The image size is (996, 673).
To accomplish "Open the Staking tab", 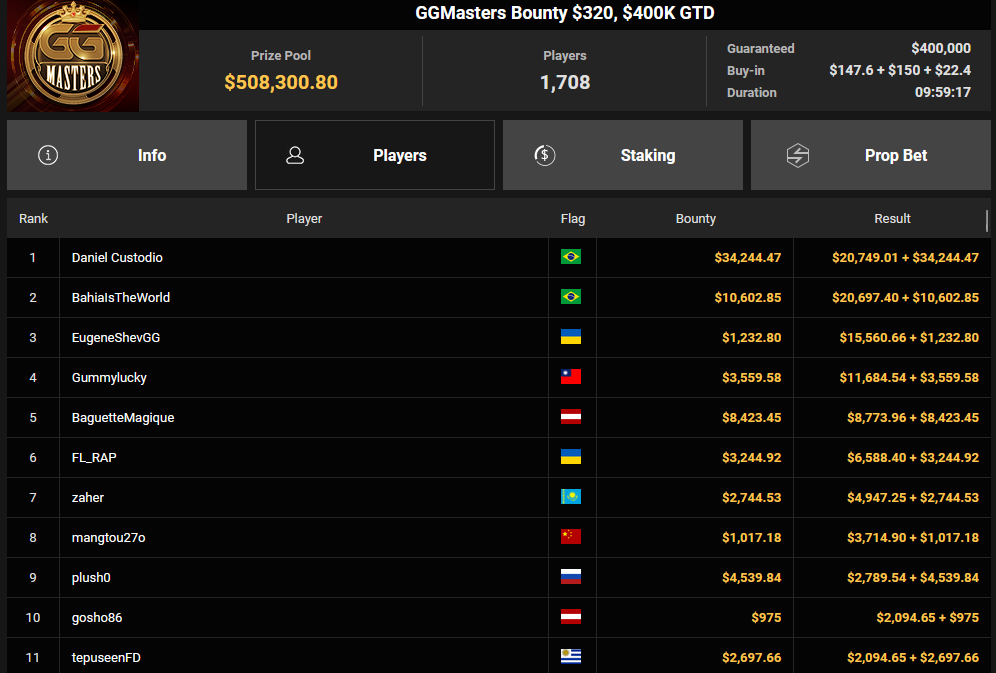I will [622, 155].
